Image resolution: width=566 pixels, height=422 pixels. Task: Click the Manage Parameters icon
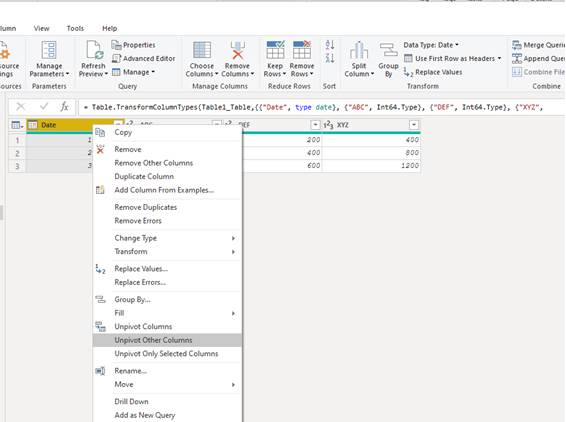[49, 50]
